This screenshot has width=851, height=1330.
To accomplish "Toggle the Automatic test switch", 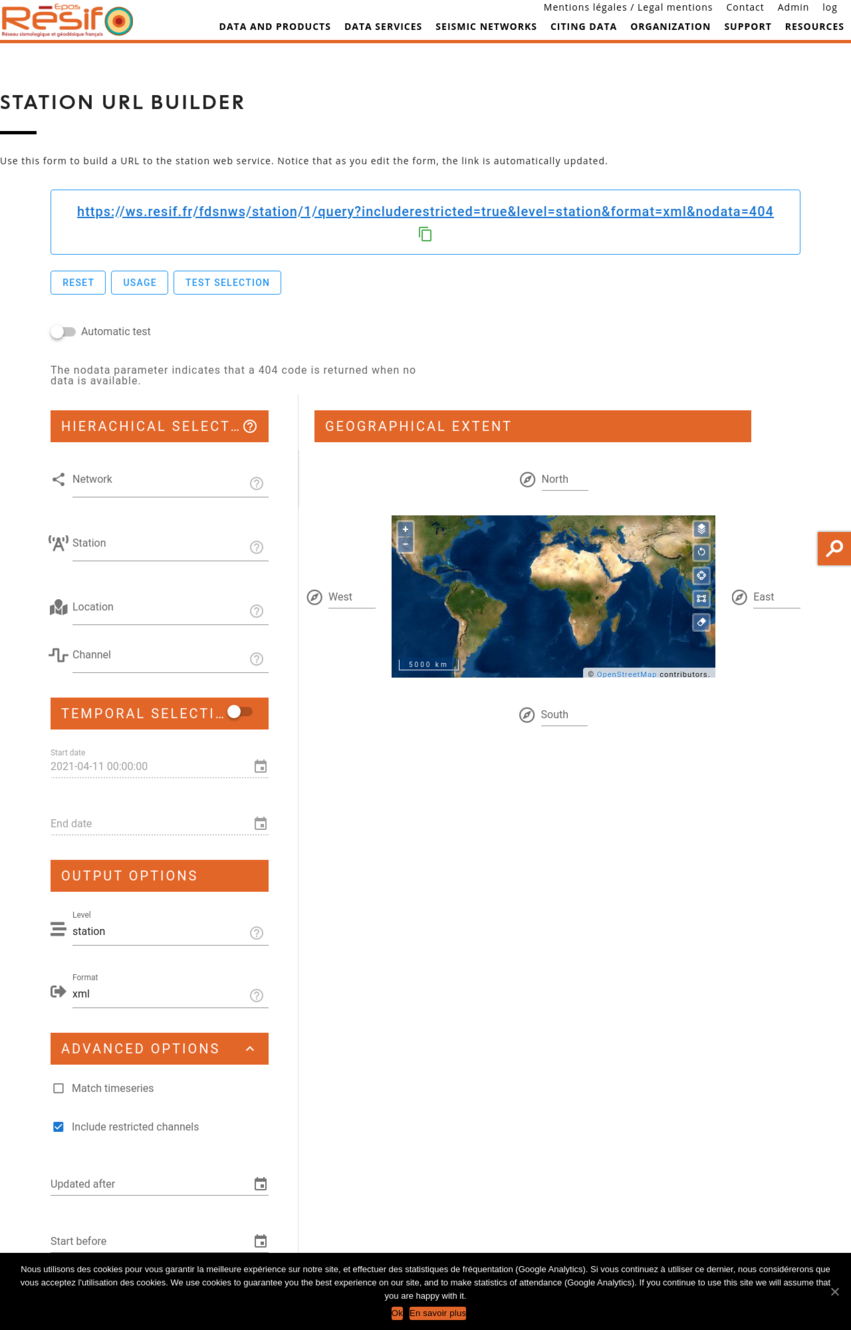I will point(63,332).
